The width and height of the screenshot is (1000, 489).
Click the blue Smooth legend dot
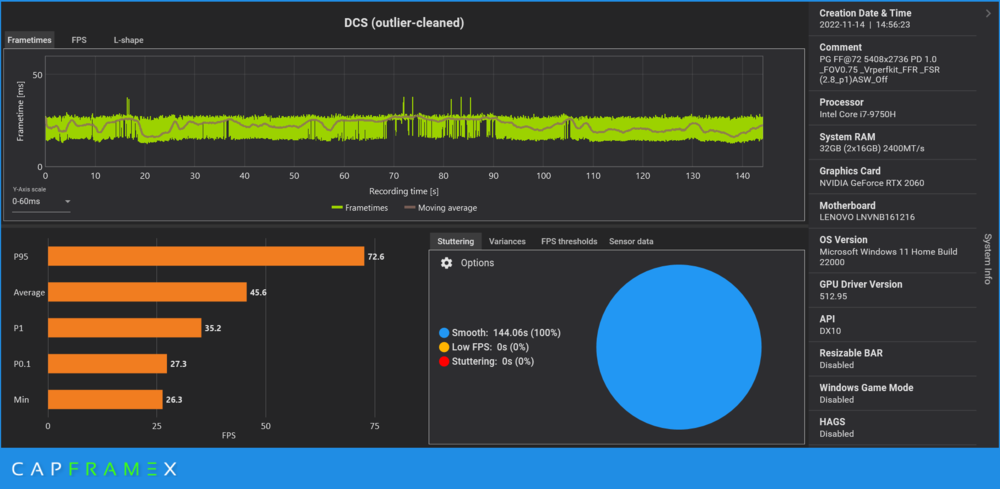[x=445, y=333]
